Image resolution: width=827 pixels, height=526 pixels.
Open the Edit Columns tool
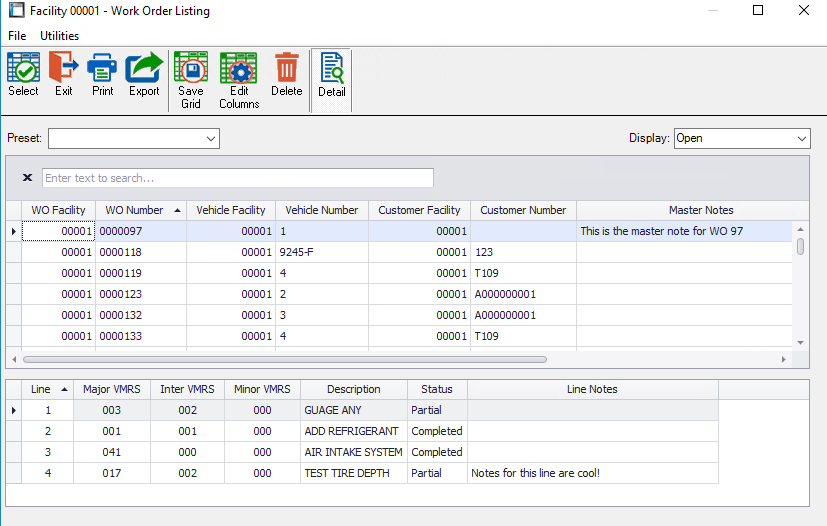tap(239, 80)
